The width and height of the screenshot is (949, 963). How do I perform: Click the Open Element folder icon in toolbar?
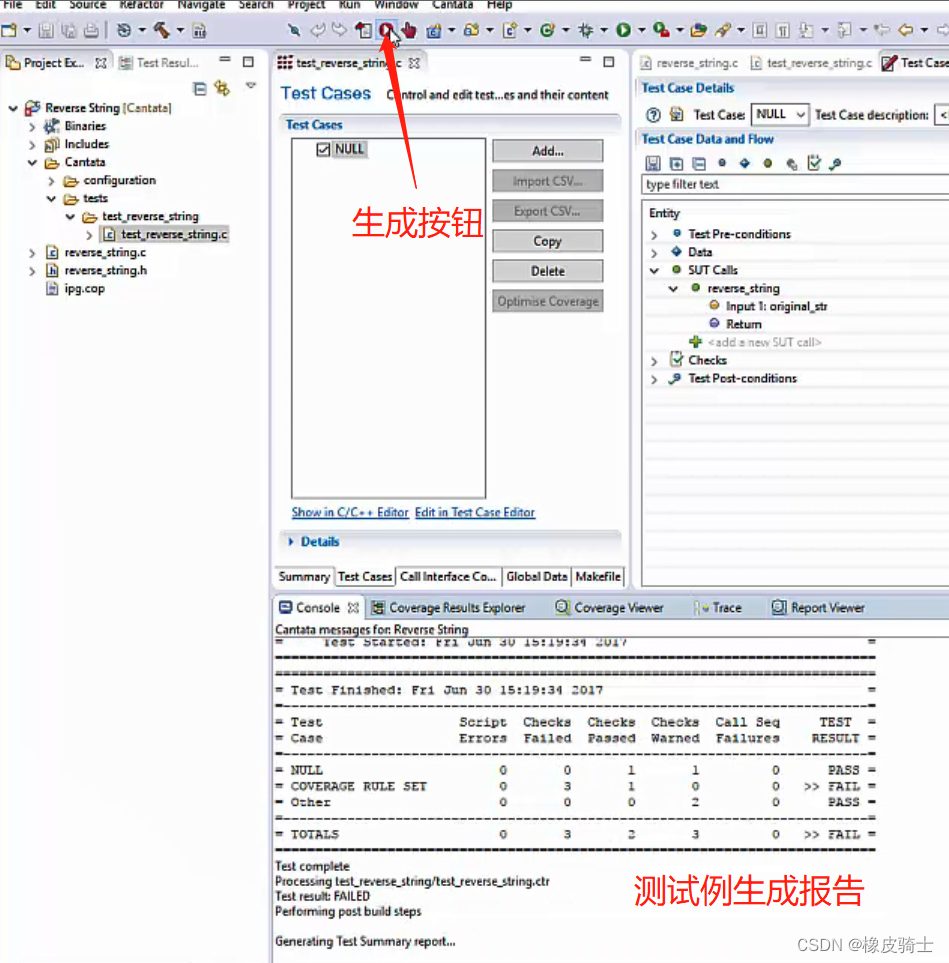(698, 29)
